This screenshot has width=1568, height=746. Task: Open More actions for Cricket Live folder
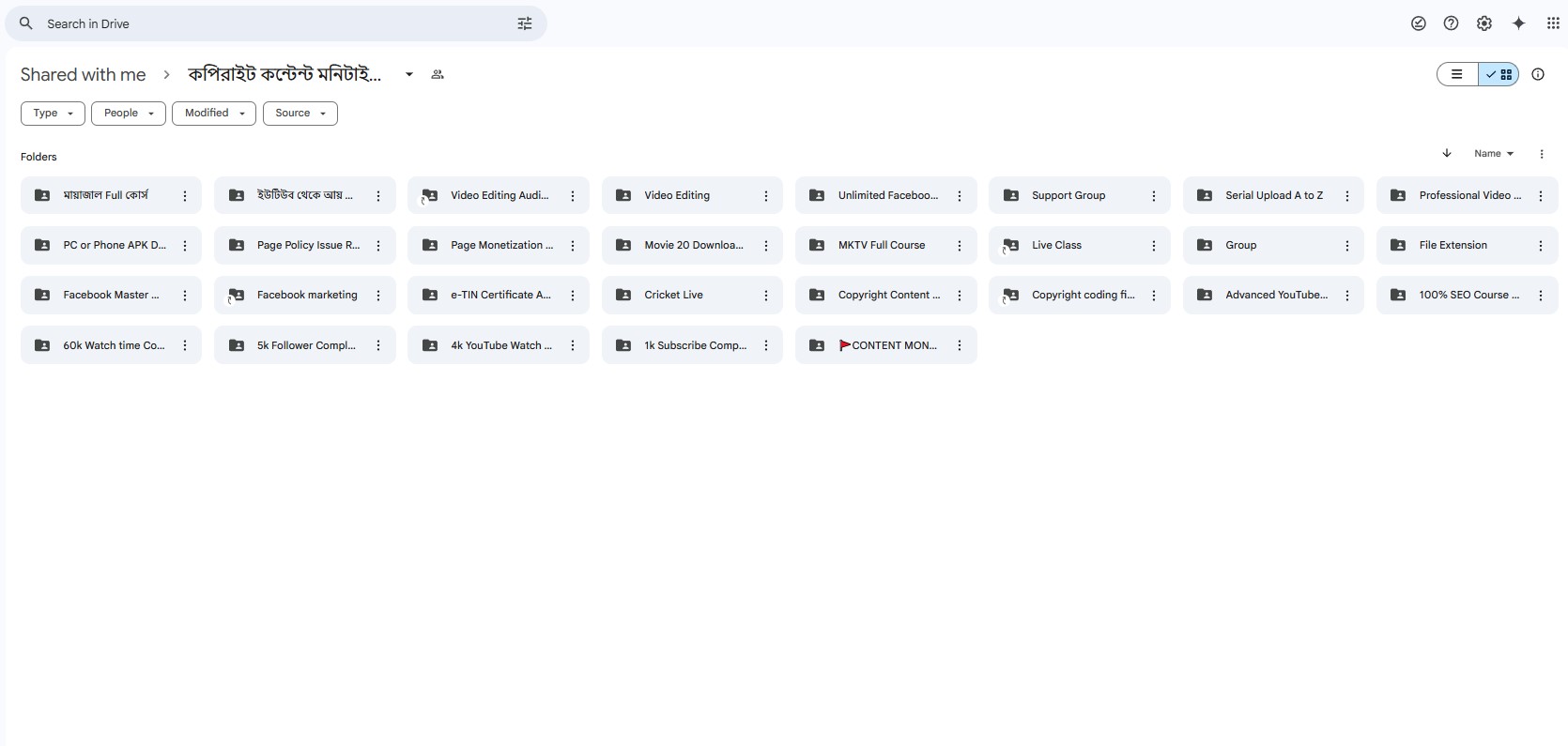766,296
